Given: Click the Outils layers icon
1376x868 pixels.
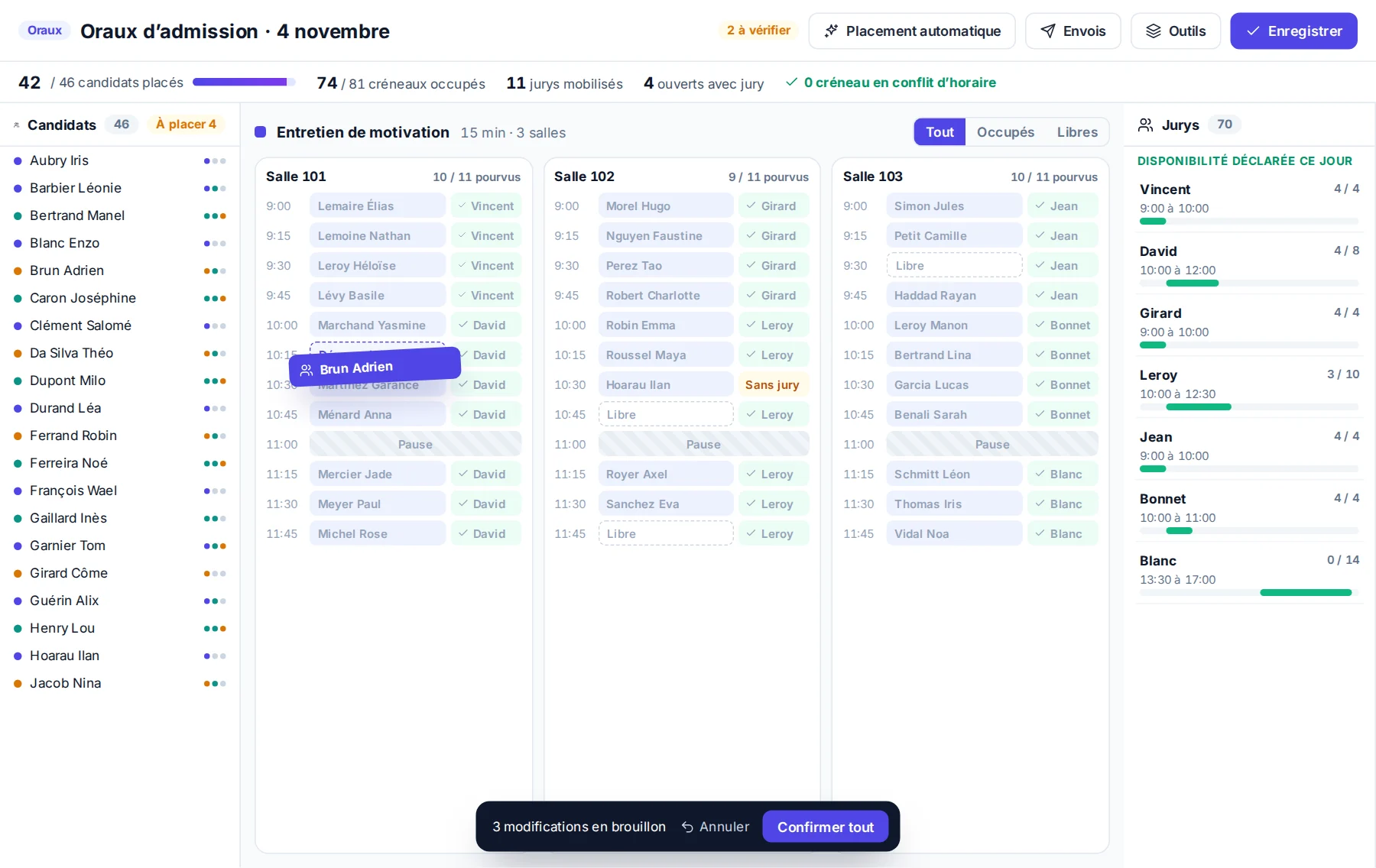Looking at the screenshot, I should [1154, 31].
